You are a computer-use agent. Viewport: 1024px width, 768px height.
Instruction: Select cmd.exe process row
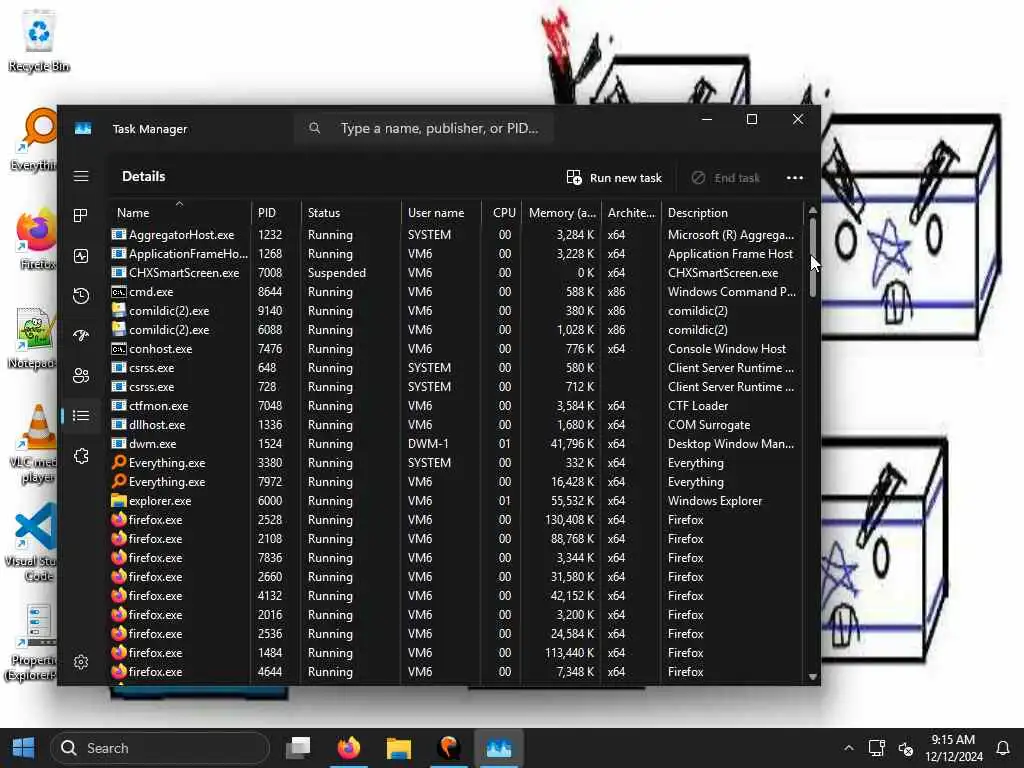coord(456,291)
